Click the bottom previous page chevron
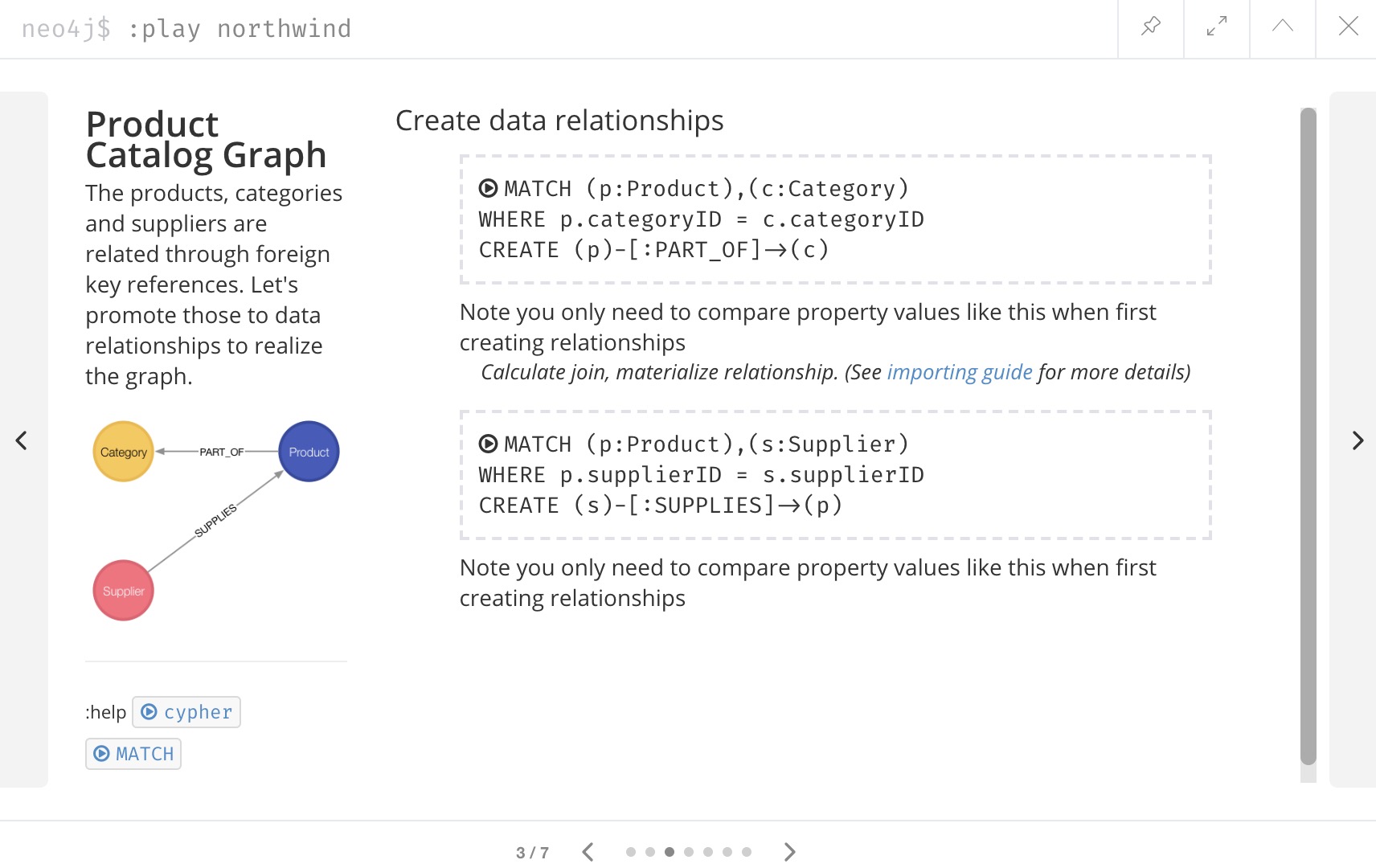Screen dimensions: 1376x868 point(588,852)
